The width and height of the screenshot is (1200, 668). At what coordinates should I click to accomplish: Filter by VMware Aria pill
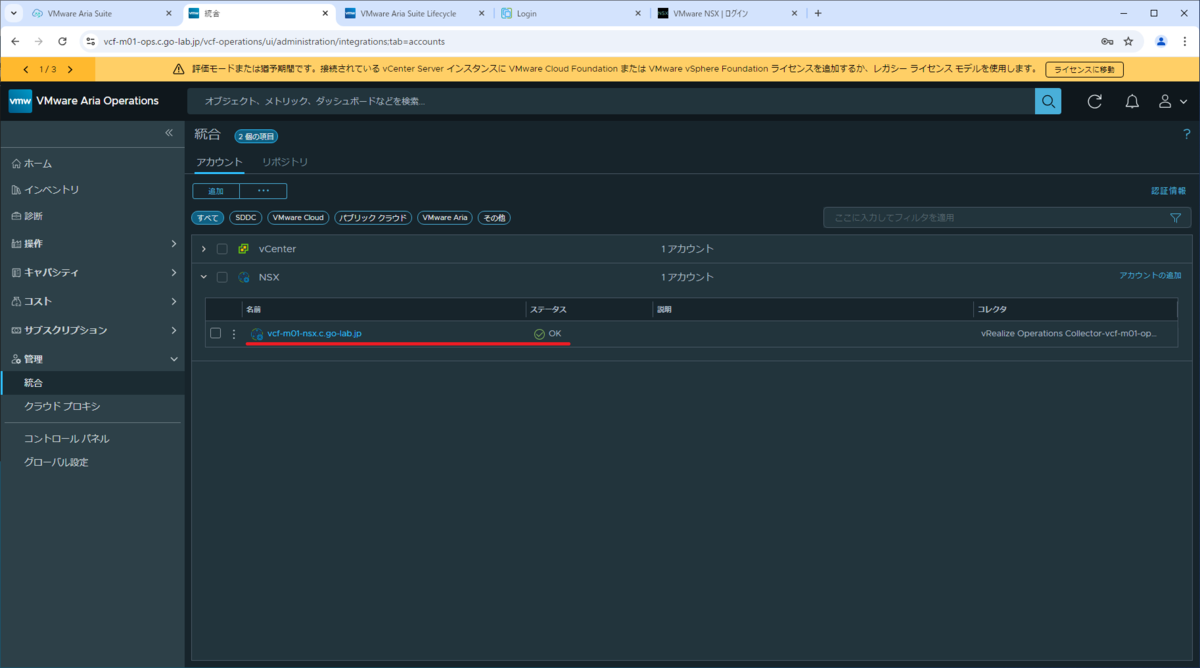(x=445, y=217)
